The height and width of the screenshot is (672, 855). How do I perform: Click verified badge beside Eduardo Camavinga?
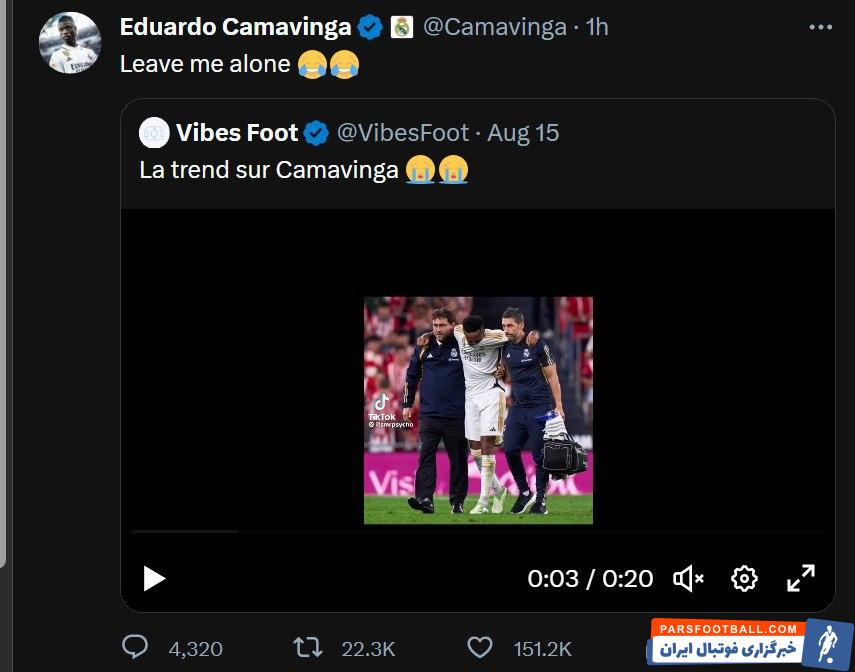pyautogui.click(x=370, y=28)
